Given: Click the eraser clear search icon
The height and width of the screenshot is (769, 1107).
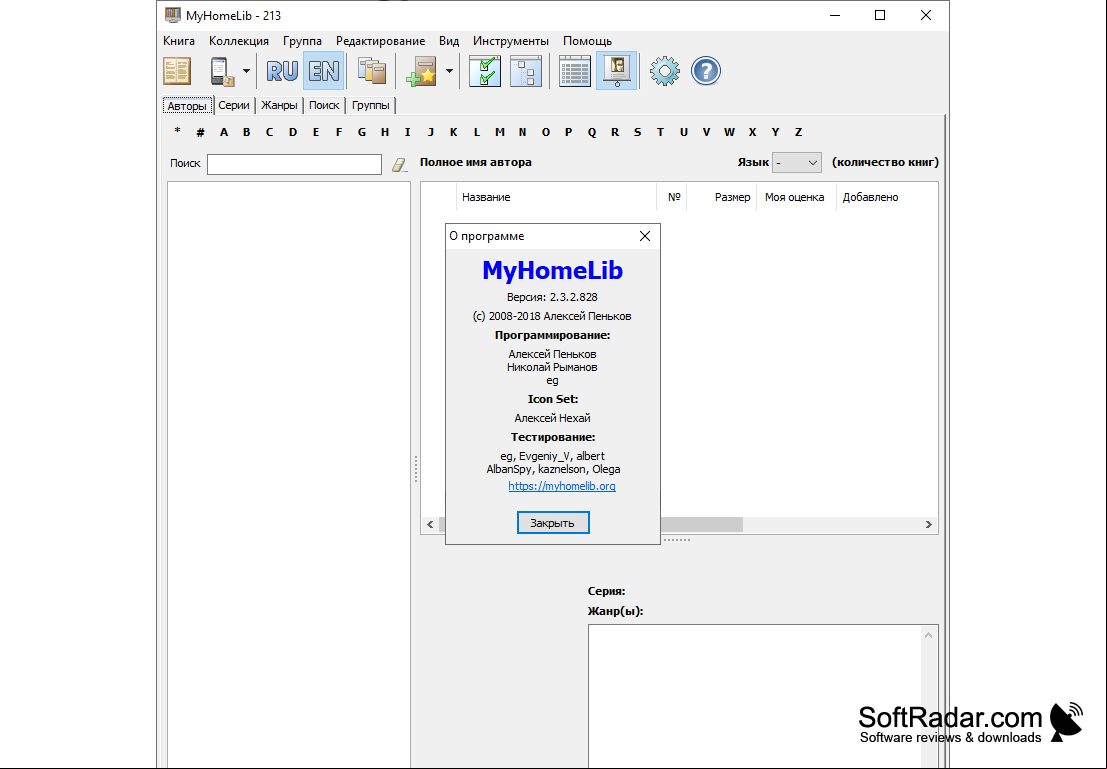Looking at the screenshot, I should click(400, 165).
